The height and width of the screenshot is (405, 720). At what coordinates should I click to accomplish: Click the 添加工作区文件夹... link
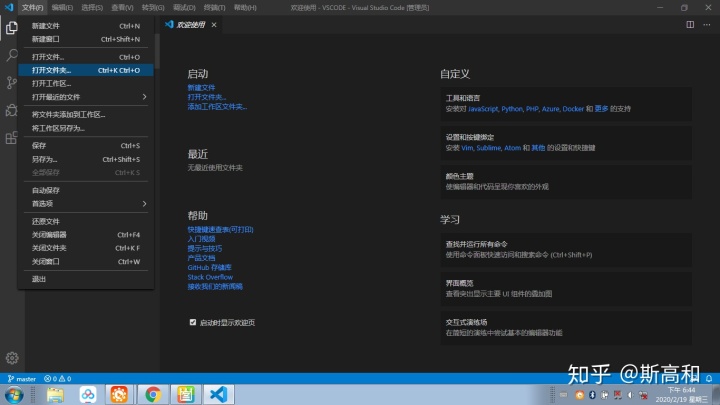pyautogui.click(x=217, y=107)
